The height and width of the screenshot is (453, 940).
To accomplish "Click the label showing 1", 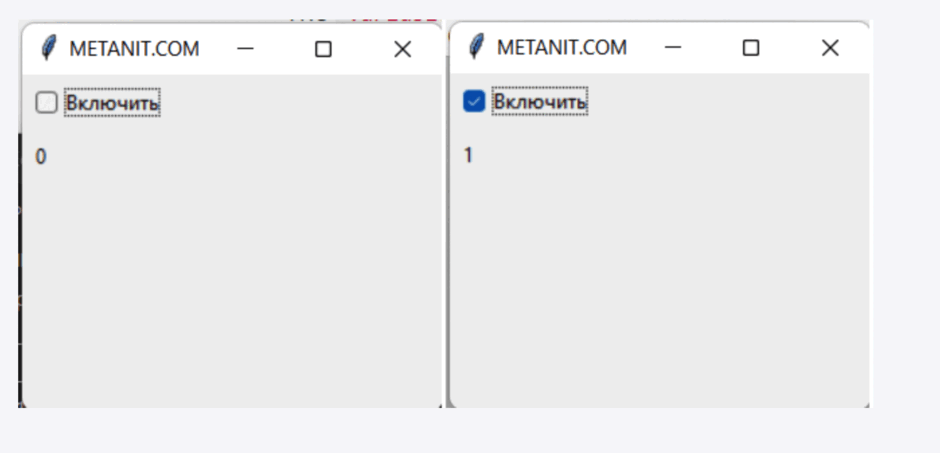I will (x=468, y=156).
